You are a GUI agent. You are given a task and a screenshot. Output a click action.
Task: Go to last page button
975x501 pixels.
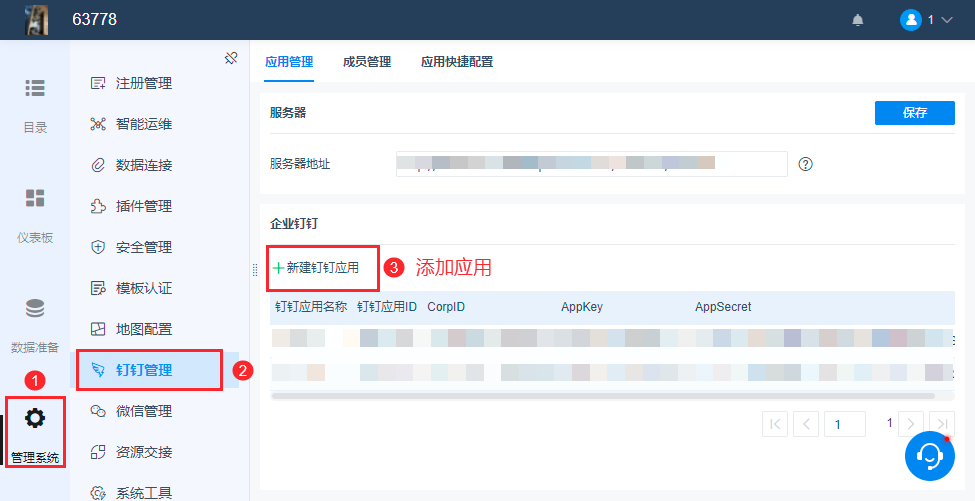click(942, 424)
